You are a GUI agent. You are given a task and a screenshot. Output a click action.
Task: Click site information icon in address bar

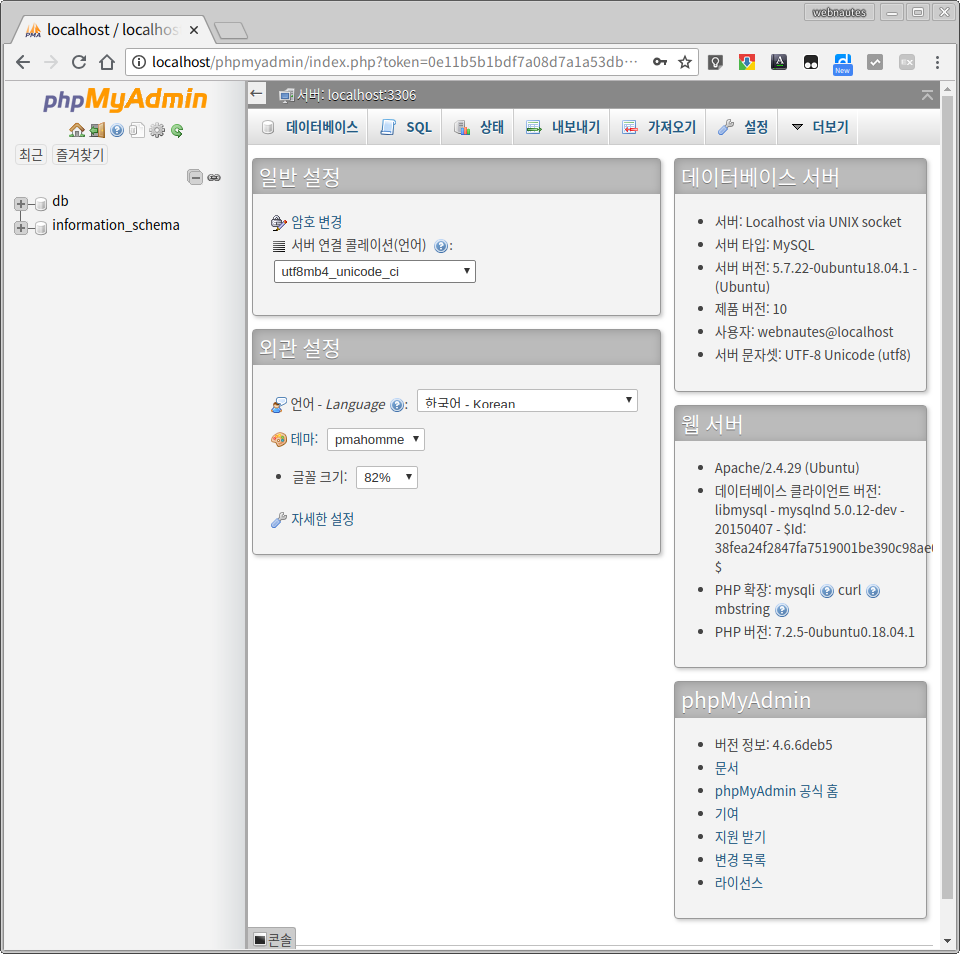click(139, 62)
